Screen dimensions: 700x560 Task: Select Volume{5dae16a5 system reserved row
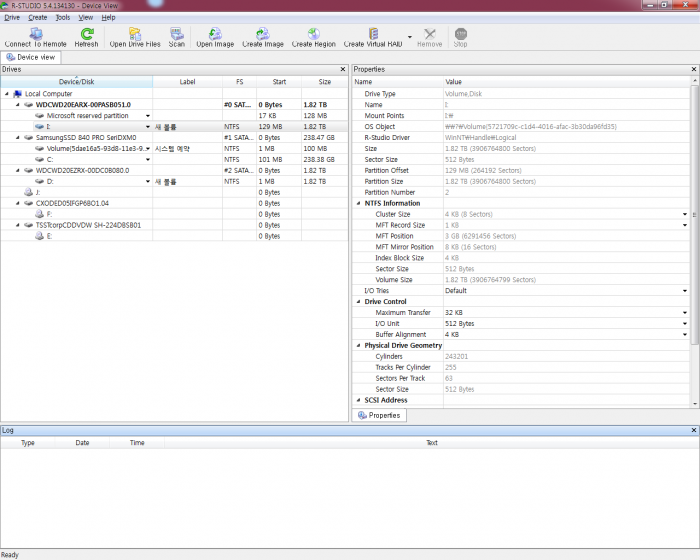[174, 148]
